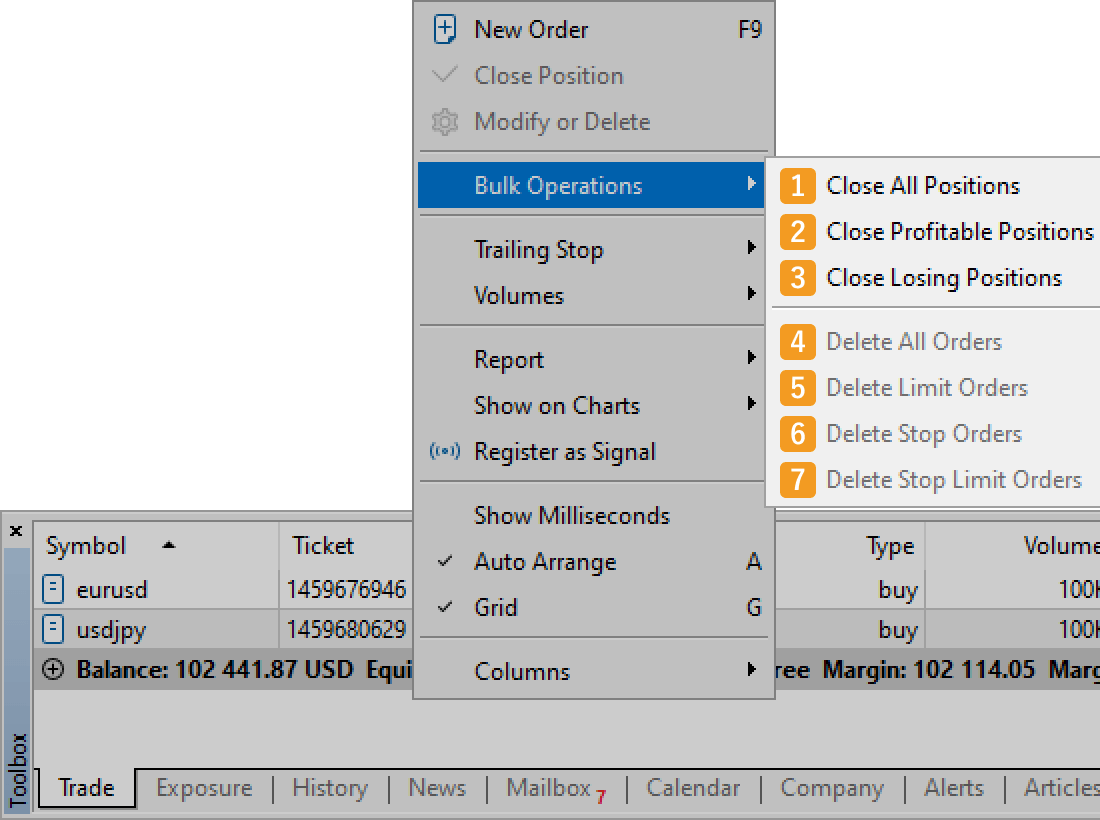Click the Register as Signal broadcast icon
The height and width of the screenshot is (820, 1100).
coord(444,452)
